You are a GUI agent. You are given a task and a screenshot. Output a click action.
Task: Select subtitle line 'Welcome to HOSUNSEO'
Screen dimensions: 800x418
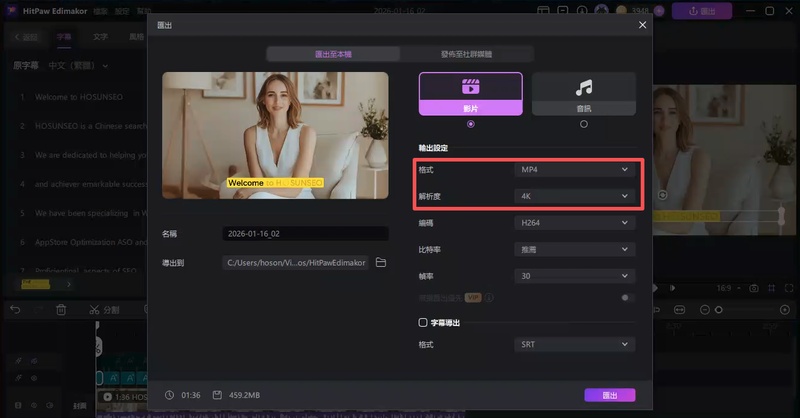tap(79, 97)
